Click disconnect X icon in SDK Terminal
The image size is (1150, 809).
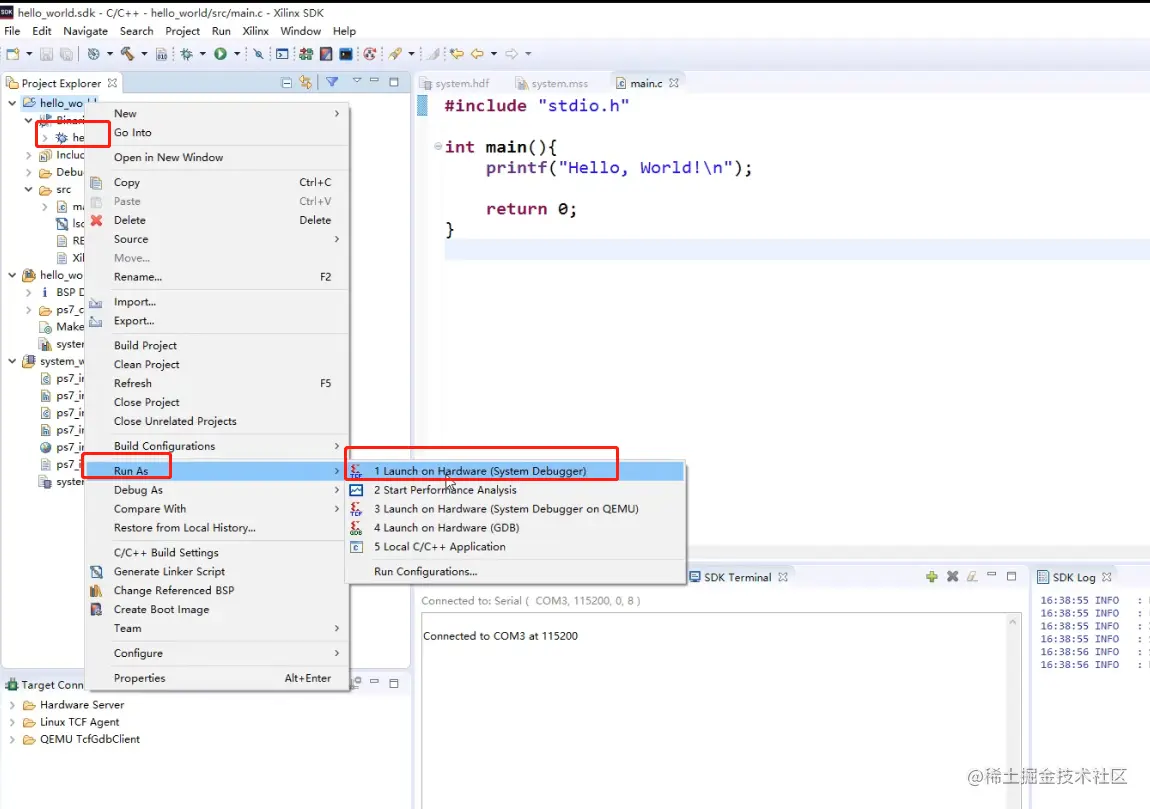[x=953, y=576]
